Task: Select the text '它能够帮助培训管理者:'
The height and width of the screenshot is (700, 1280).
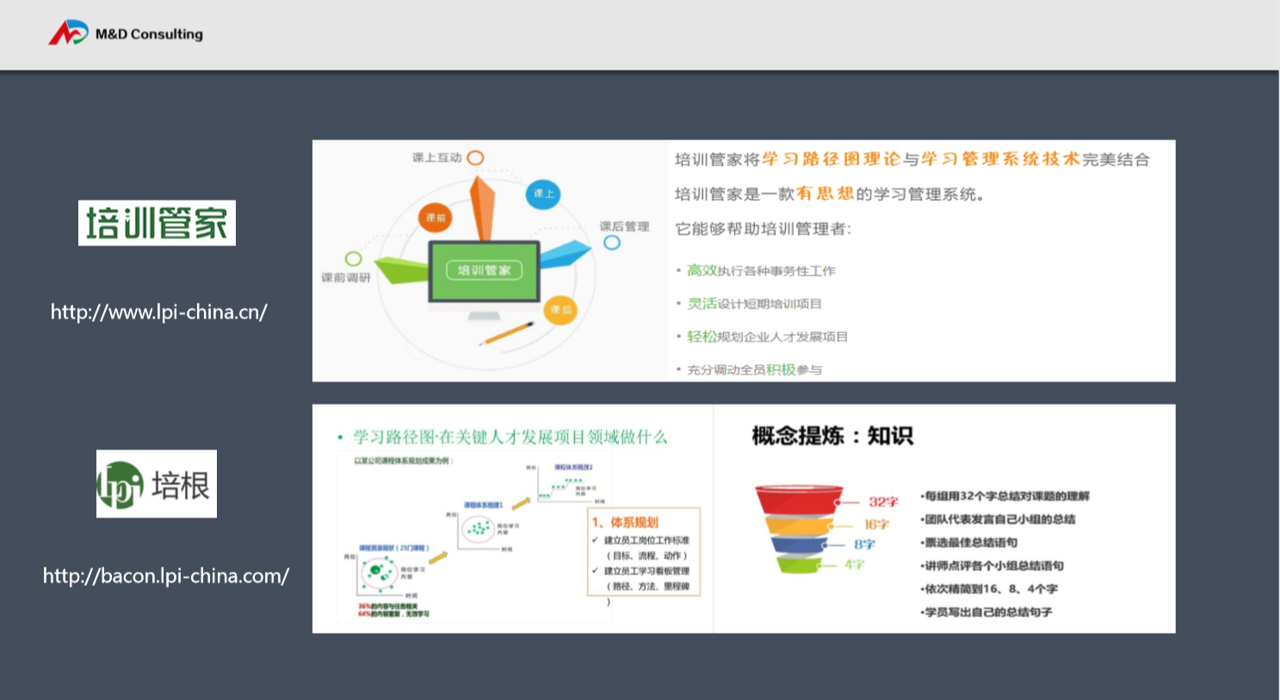Action: (763, 229)
